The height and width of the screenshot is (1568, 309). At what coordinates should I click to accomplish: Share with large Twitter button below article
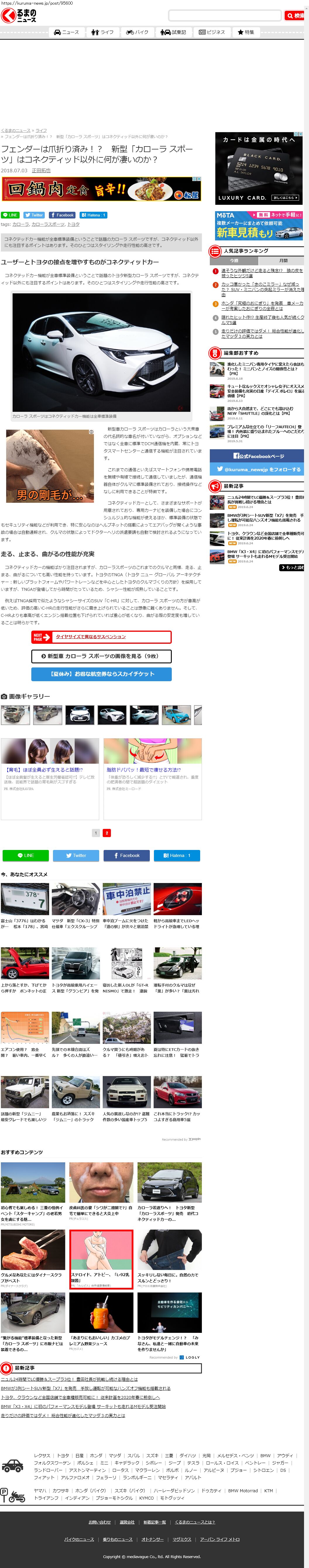click(x=76, y=855)
